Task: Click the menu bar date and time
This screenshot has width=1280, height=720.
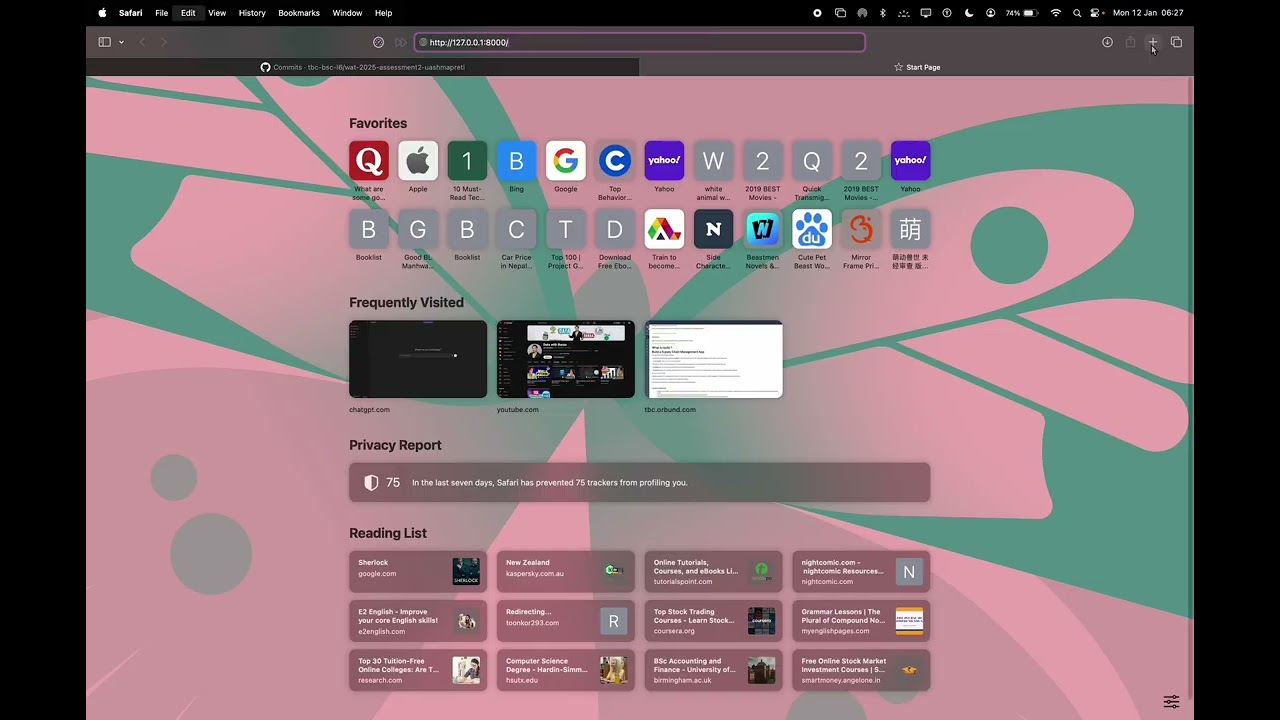Action: 1148,13
